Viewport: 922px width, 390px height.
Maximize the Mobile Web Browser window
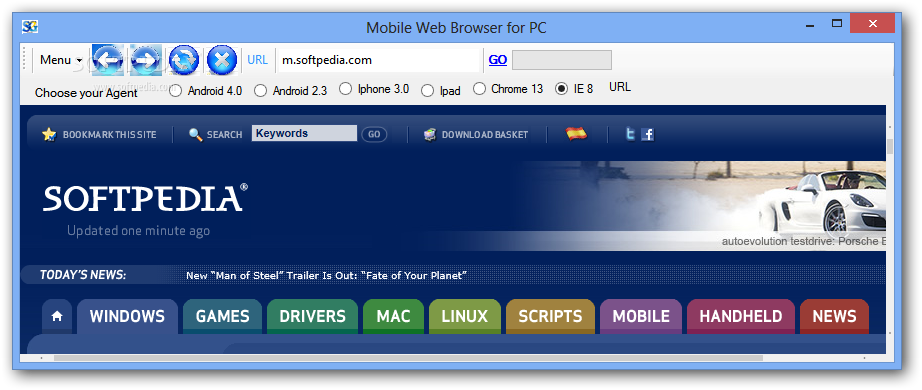click(837, 24)
